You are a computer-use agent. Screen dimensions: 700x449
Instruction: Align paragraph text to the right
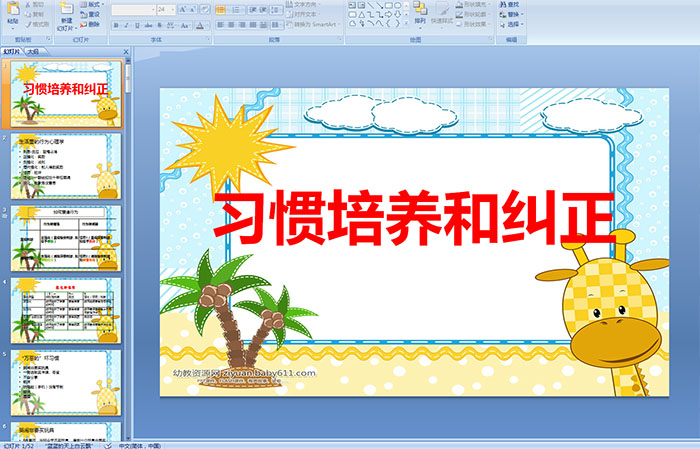[242, 25]
